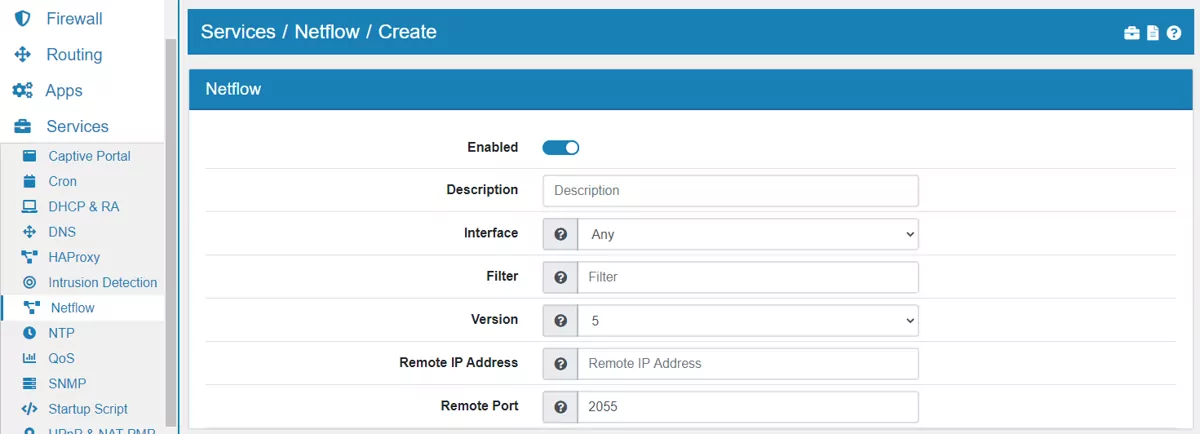Click the help question icon in header
This screenshot has height=434, width=1200.
(1174, 33)
